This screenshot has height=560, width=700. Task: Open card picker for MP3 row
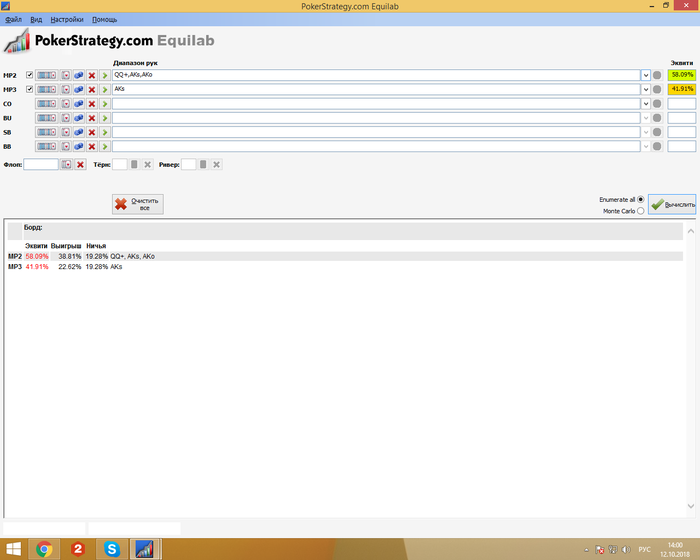66,90
